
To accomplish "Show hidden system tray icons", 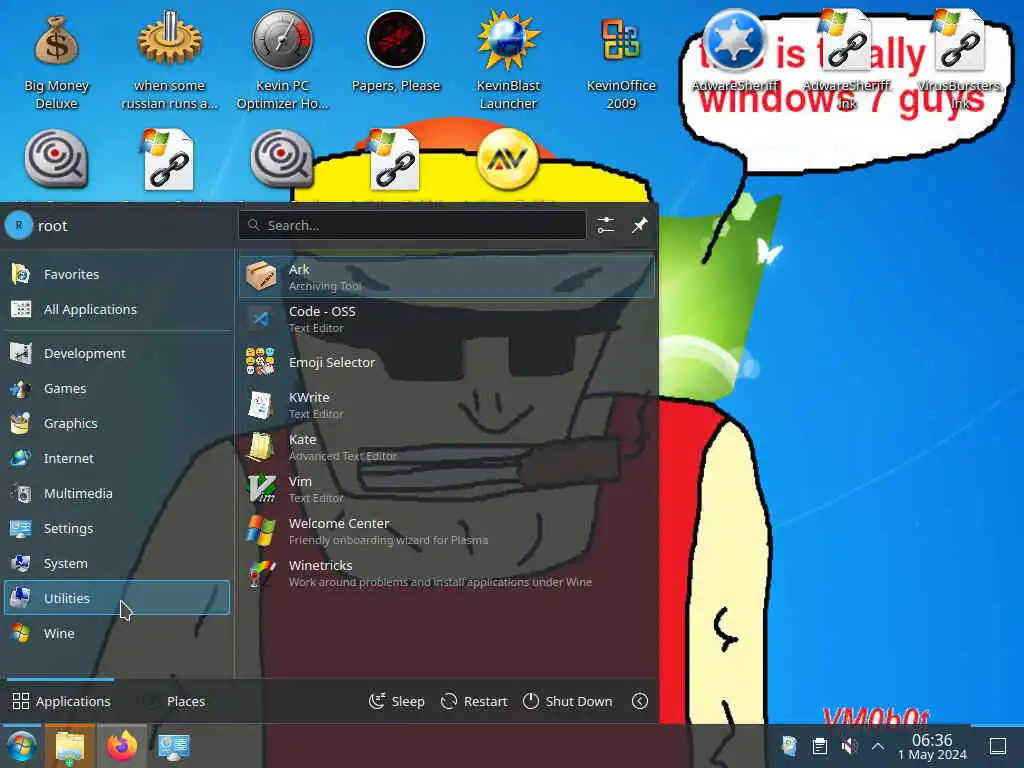I will coord(878,746).
